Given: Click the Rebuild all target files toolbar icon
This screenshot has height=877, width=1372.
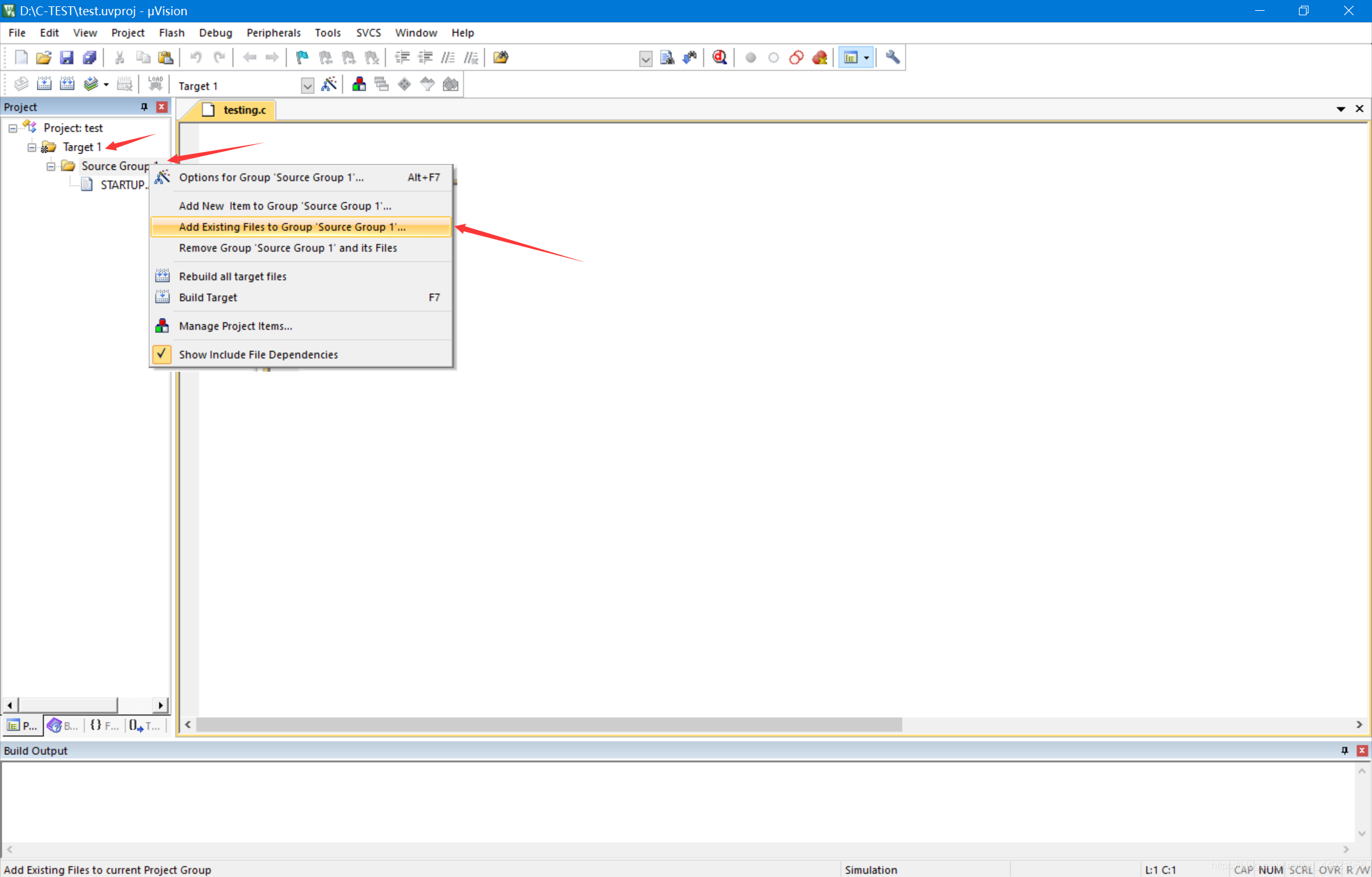Looking at the screenshot, I should coord(67,85).
